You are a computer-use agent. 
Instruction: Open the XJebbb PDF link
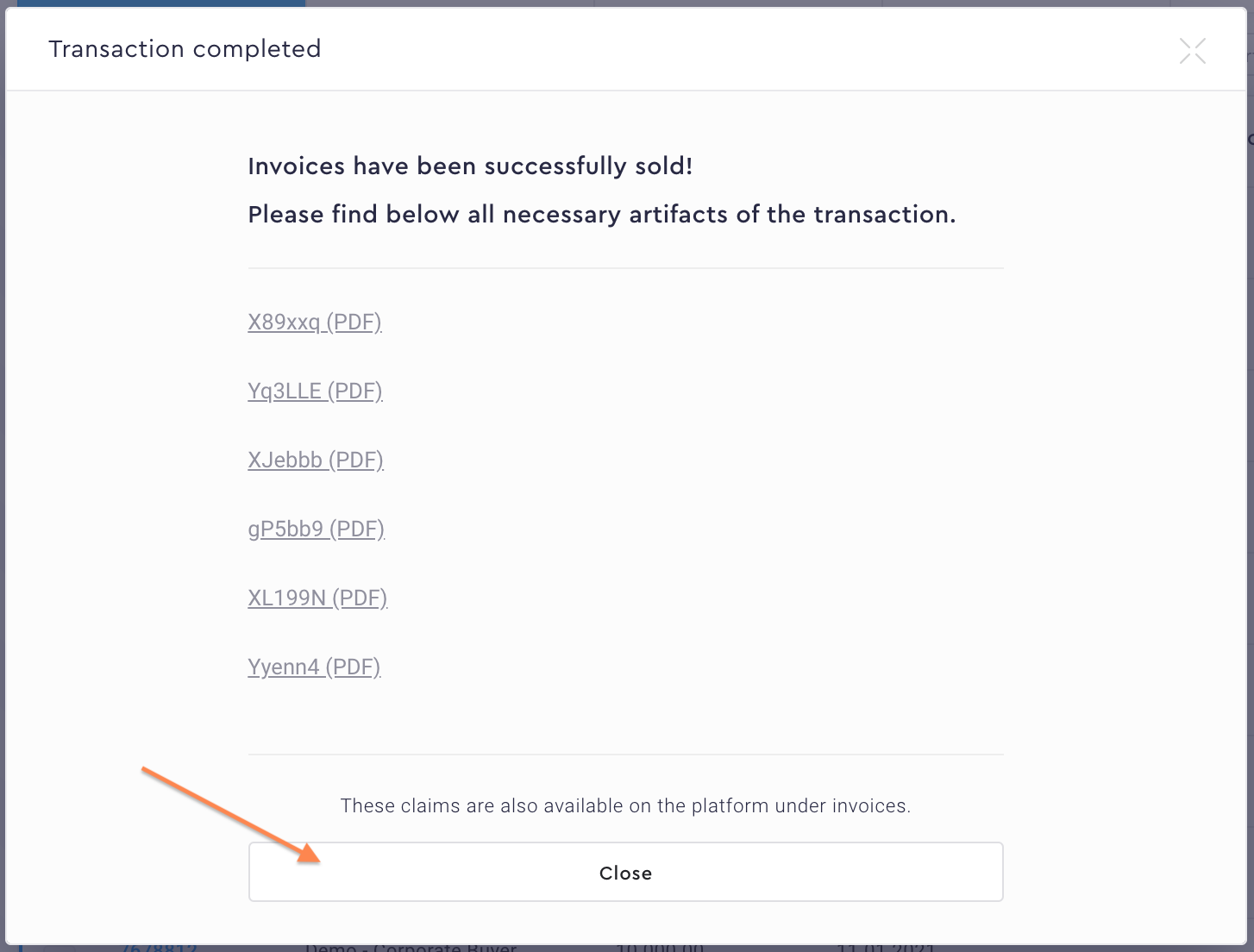pos(315,460)
